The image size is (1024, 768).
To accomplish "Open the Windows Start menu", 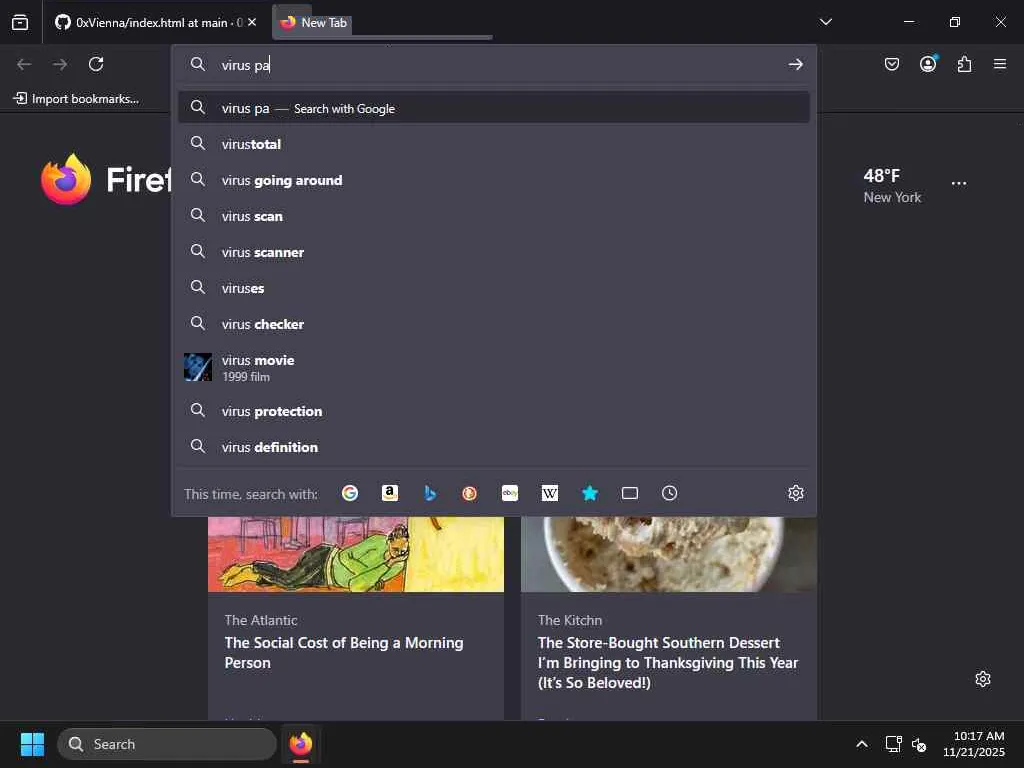I will pos(32,744).
